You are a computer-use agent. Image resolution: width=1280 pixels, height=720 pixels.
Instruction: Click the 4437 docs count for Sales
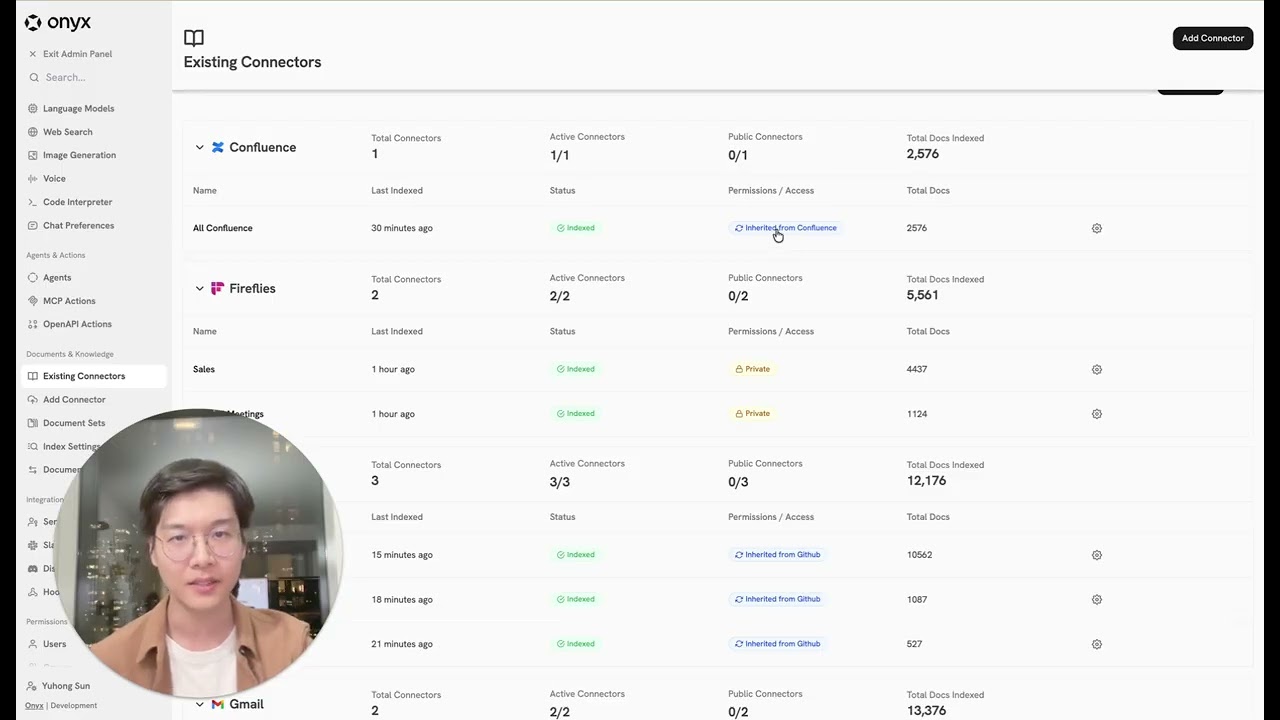click(917, 369)
